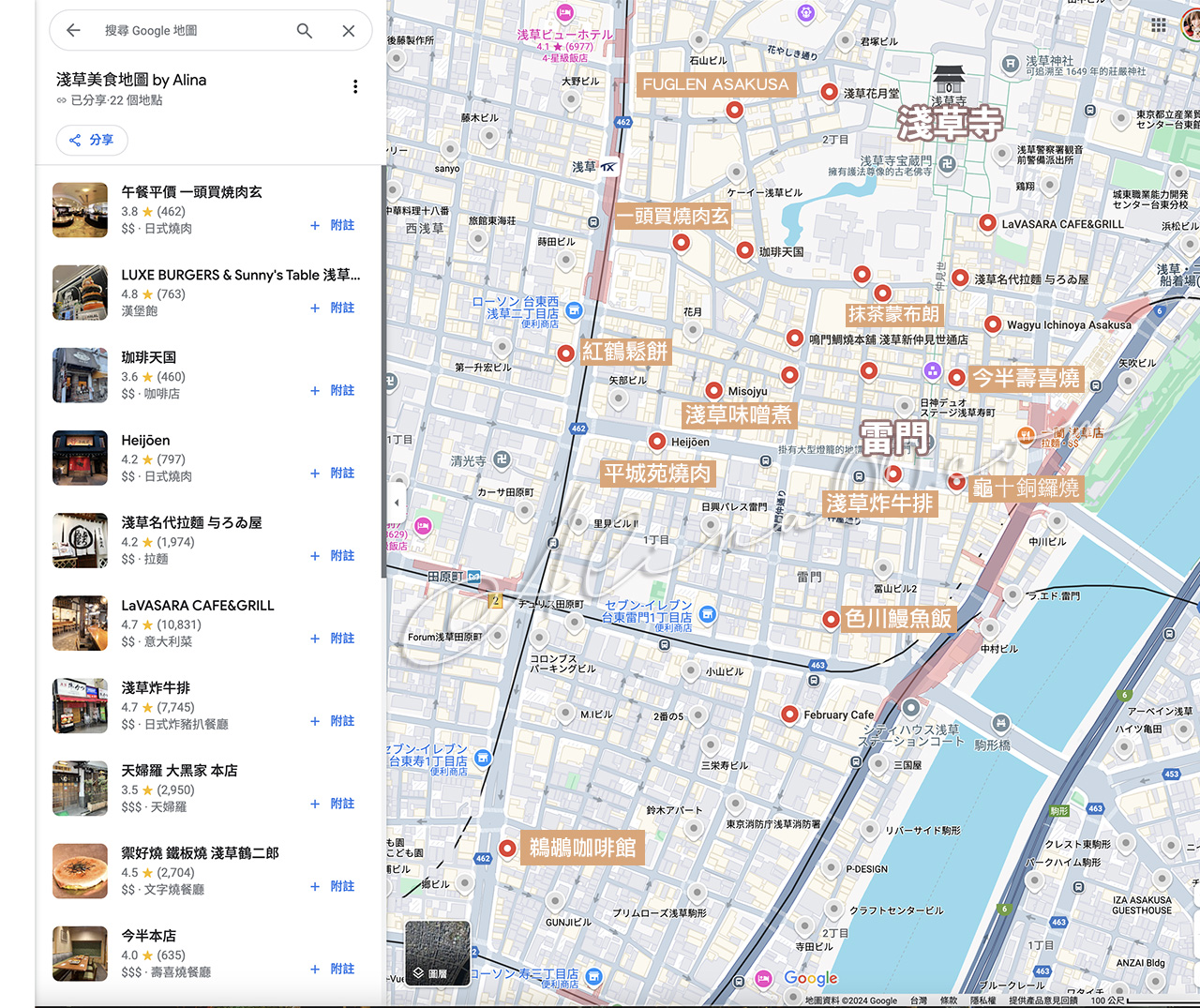Open Google apps grid icon

point(1159,25)
